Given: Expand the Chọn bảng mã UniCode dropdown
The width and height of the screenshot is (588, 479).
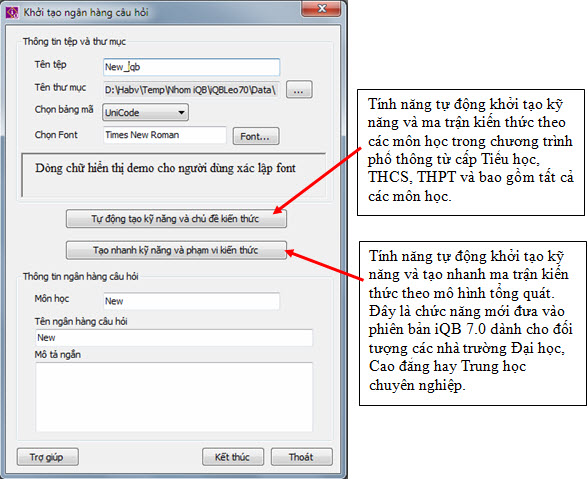Looking at the screenshot, I should point(145,113).
